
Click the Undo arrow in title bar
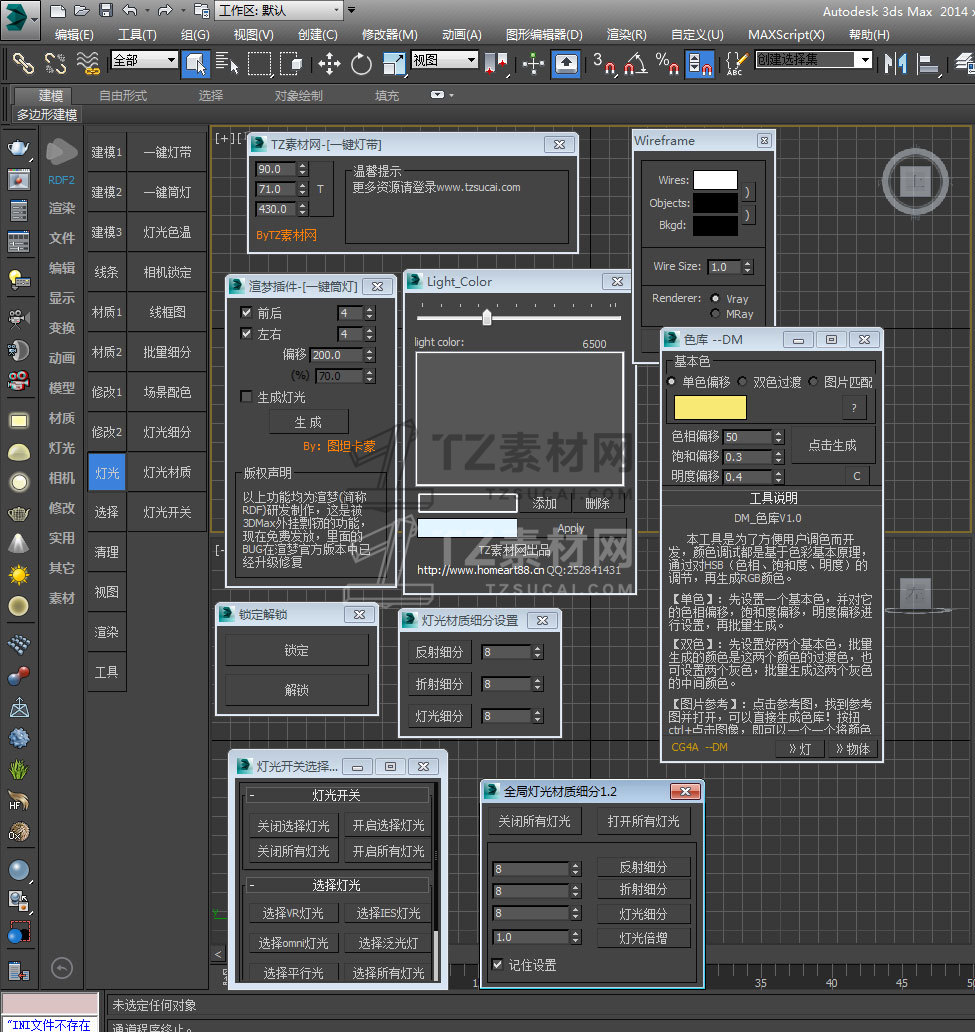[130, 10]
